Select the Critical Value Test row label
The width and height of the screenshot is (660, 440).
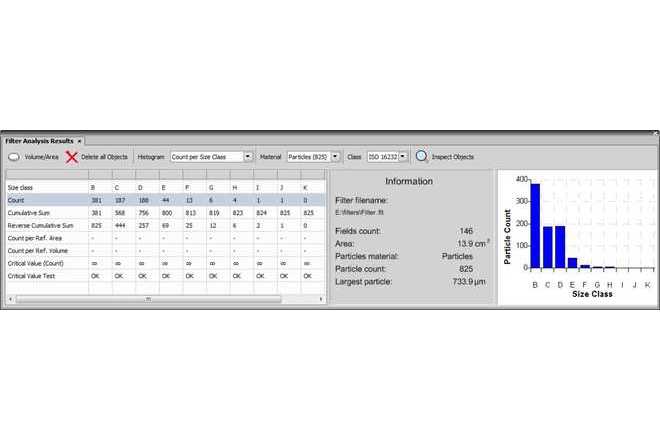pos(32,276)
